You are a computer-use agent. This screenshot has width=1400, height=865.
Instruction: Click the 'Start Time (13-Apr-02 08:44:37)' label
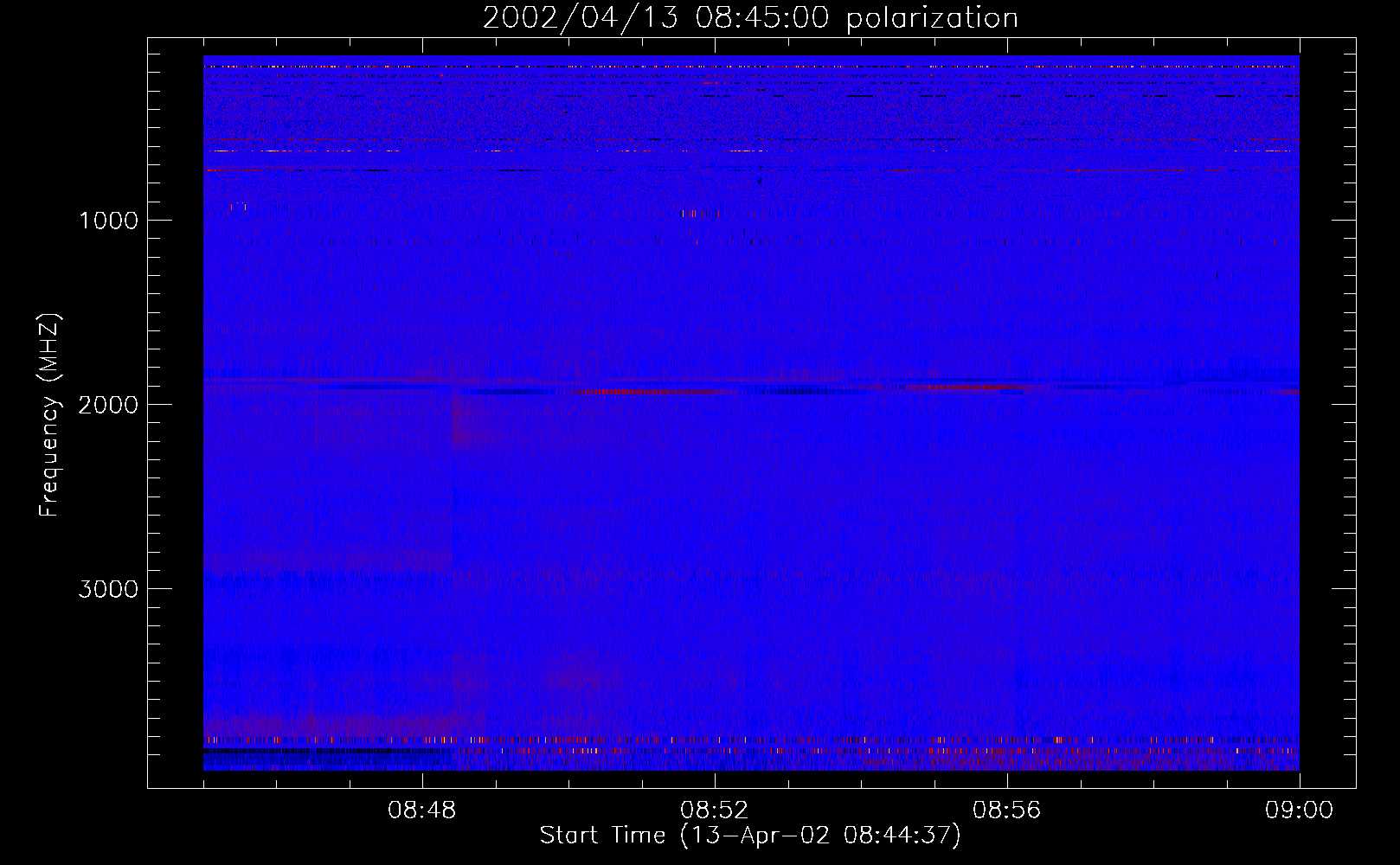pos(750,836)
